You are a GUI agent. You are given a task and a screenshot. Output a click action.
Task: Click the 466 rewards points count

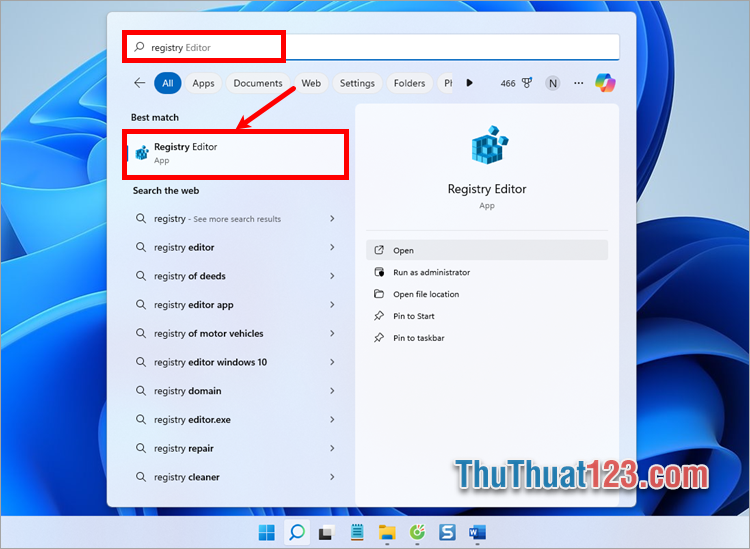tap(508, 83)
